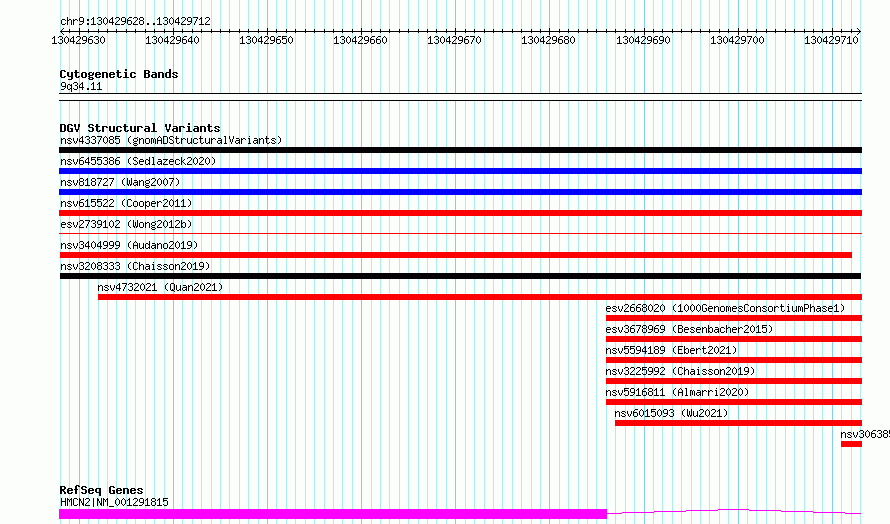Select the RefSeq Genes track title
Screen dimensions: 890x524
click(101, 490)
